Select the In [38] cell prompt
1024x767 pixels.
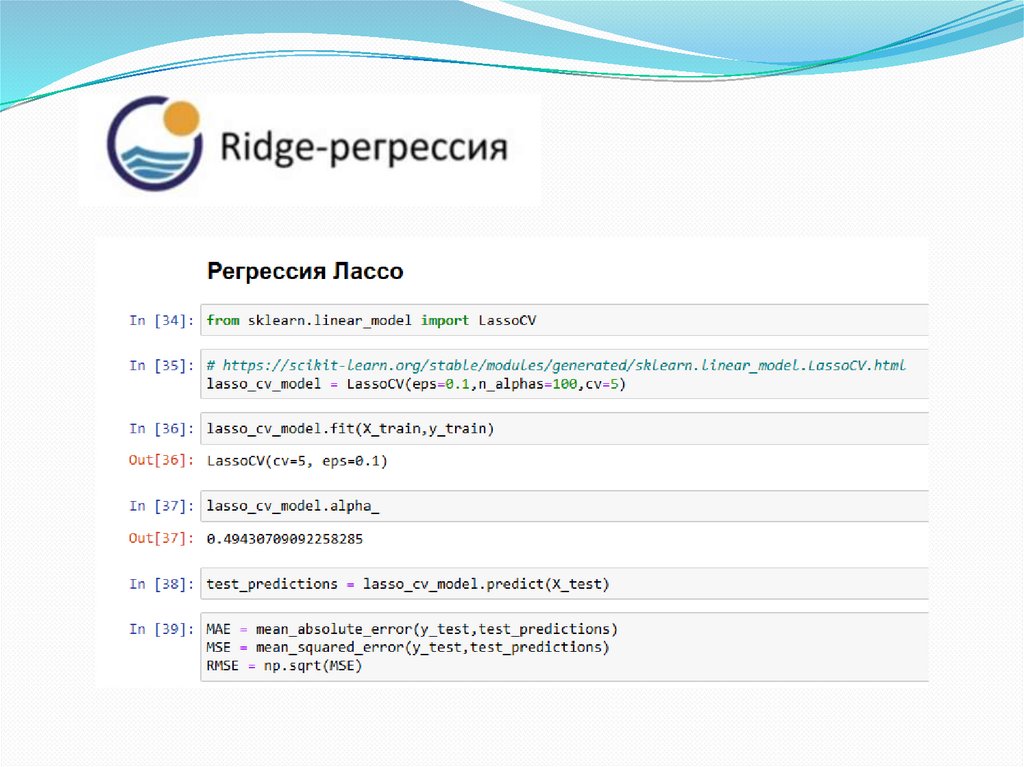click(x=159, y=584)
